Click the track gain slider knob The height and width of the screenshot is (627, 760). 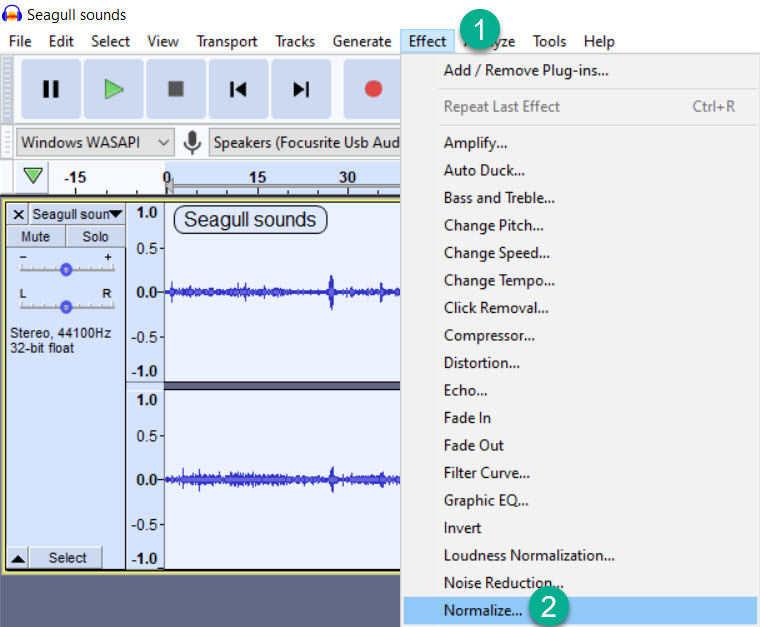[66, 269]
